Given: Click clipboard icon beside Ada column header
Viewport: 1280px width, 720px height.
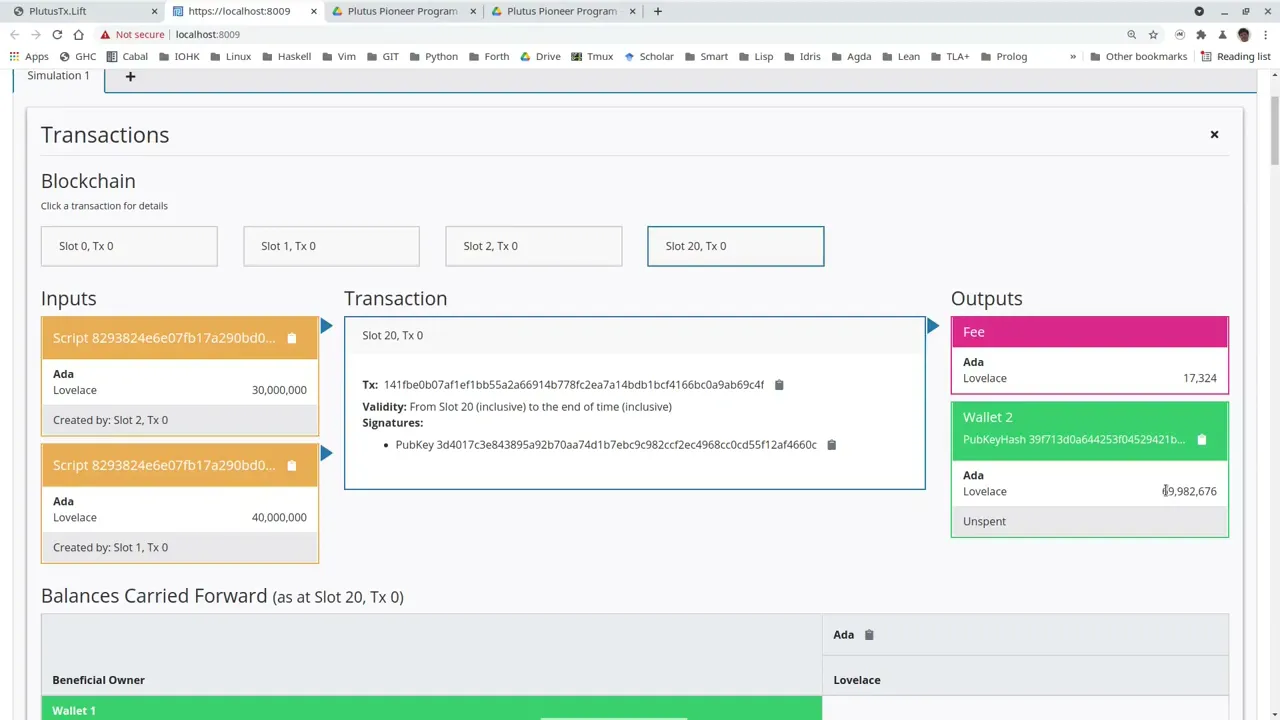Looking at the screenshot, I should (869, 635).
